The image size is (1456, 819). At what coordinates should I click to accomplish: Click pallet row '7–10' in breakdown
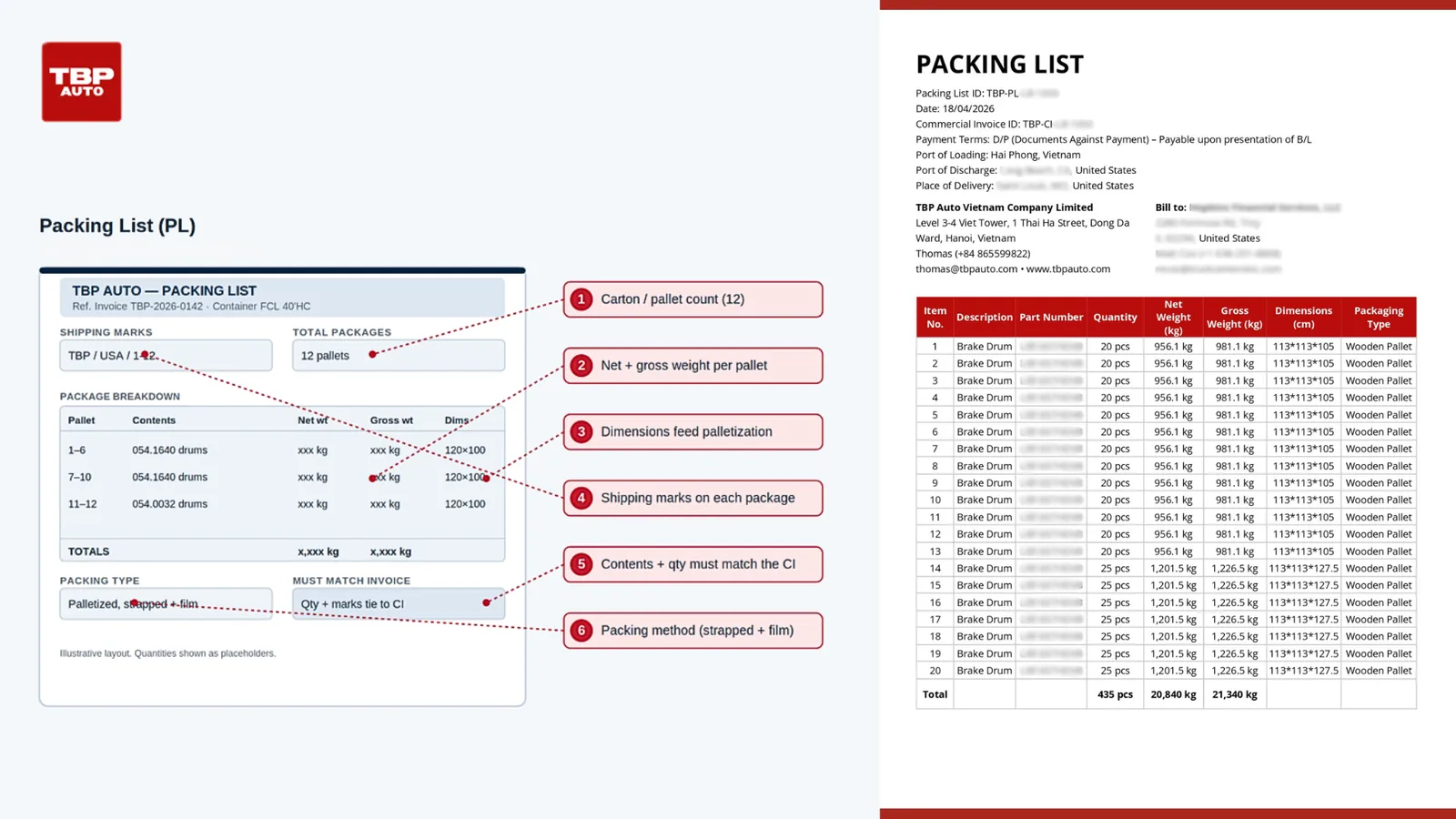282,477
